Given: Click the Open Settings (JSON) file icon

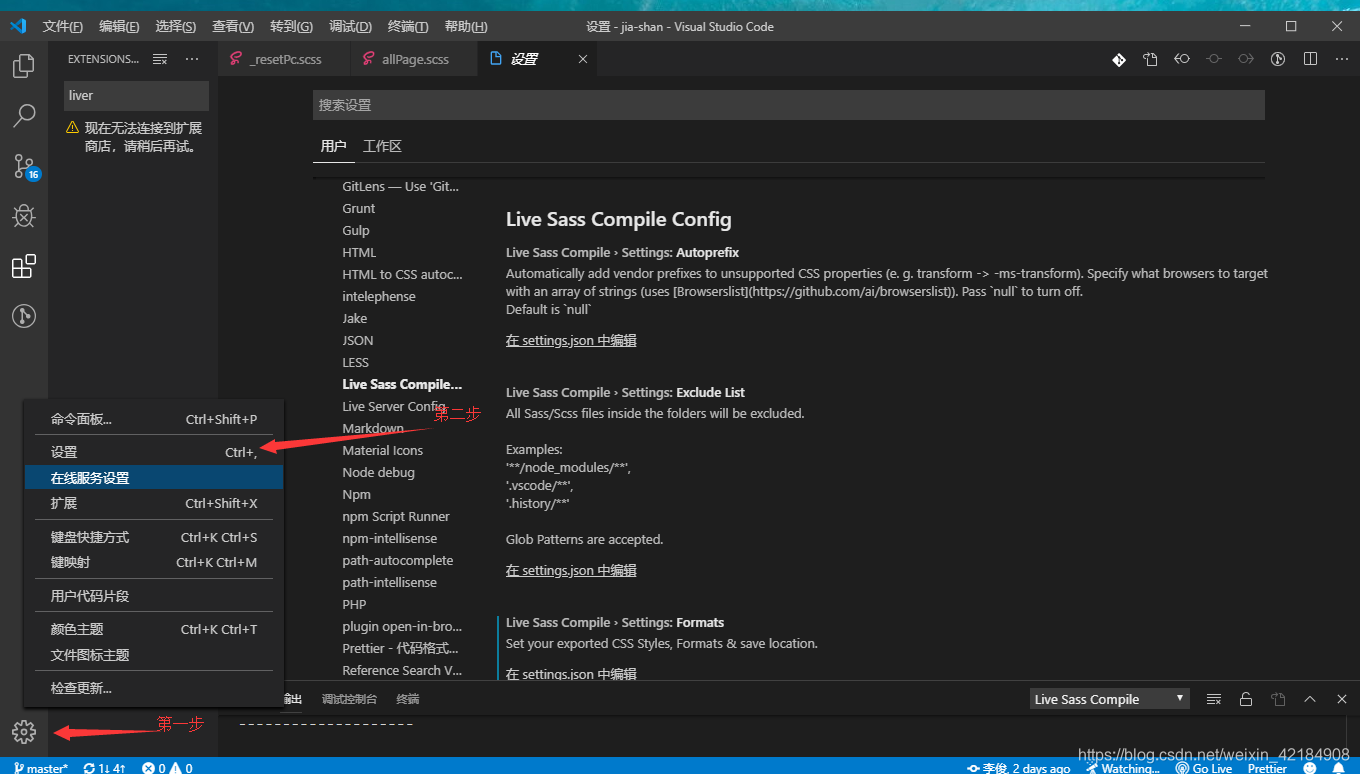Looking at the screenshot, I should pos(1150,59).
